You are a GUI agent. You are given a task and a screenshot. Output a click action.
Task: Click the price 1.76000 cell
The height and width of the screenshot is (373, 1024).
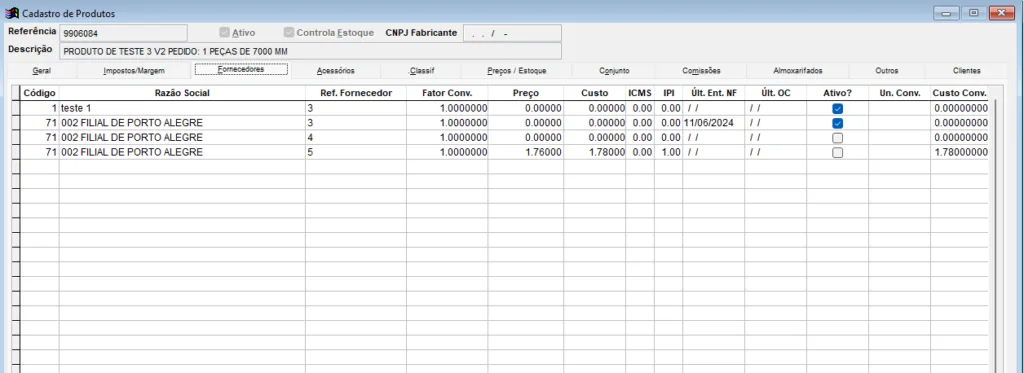click(526, 152)
